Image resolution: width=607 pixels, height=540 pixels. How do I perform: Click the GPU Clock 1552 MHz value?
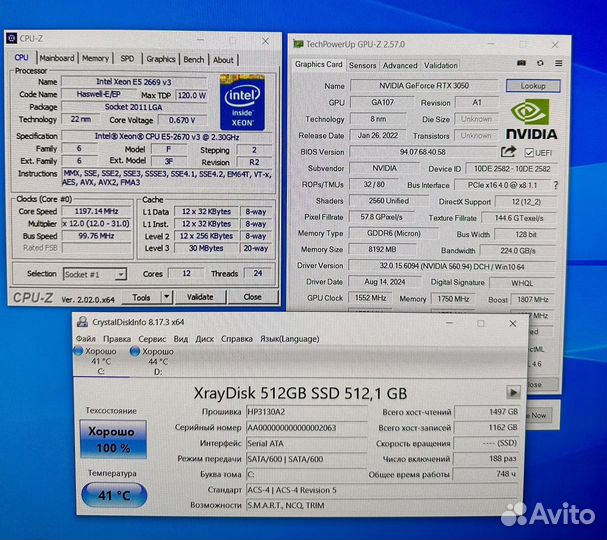(370, 298)
